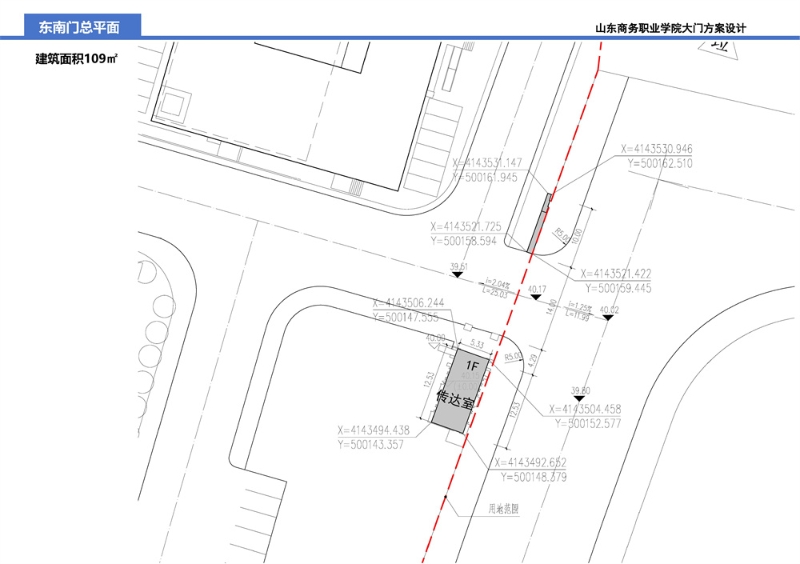Select the gray 传达室 building block

[460, 390]
